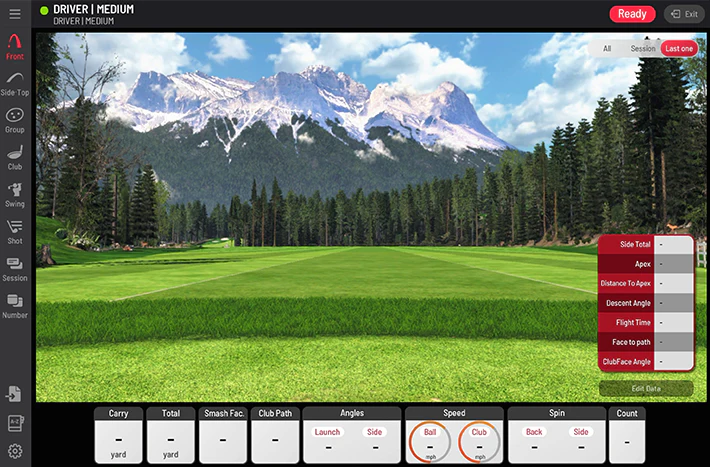
Task: Click the Edit Data button
Action: 646,388
